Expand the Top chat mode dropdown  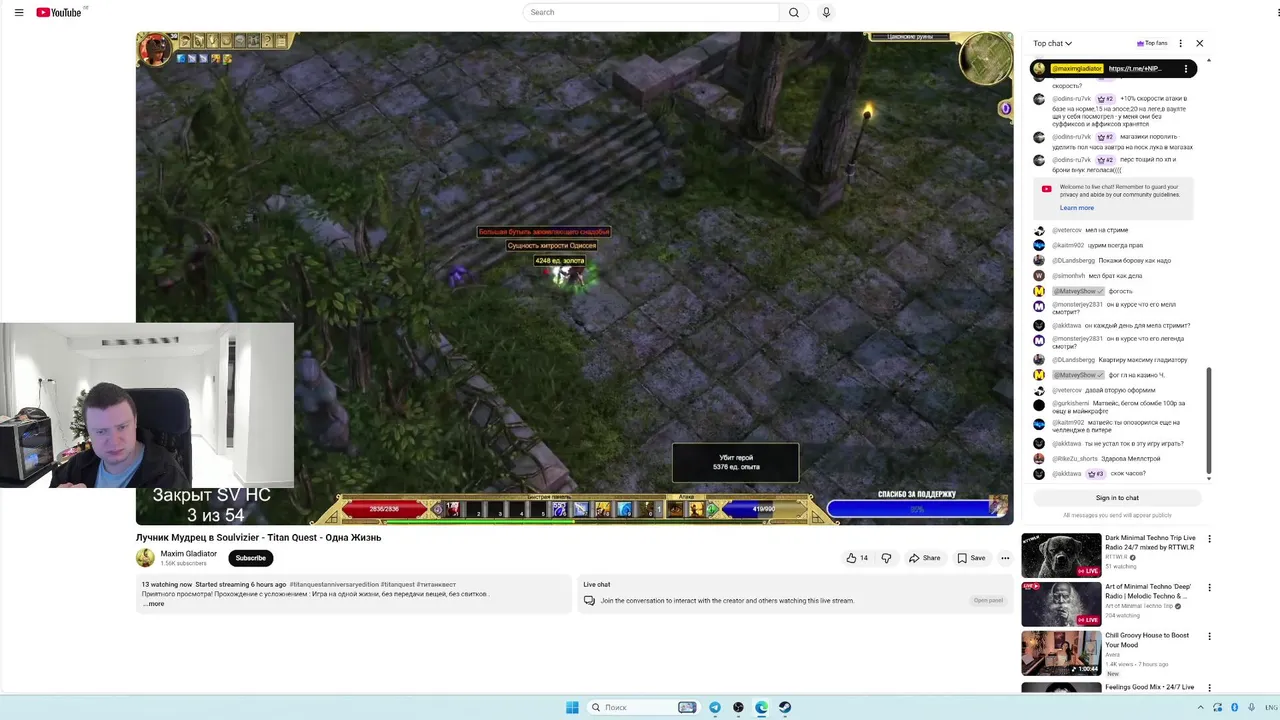[x=1052, y=43]
